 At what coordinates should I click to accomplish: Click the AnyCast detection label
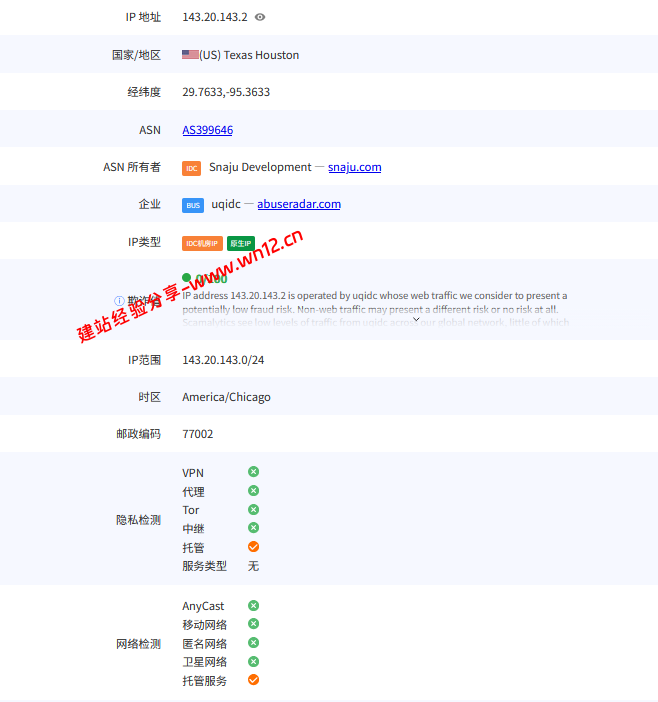tap(203, 606)
